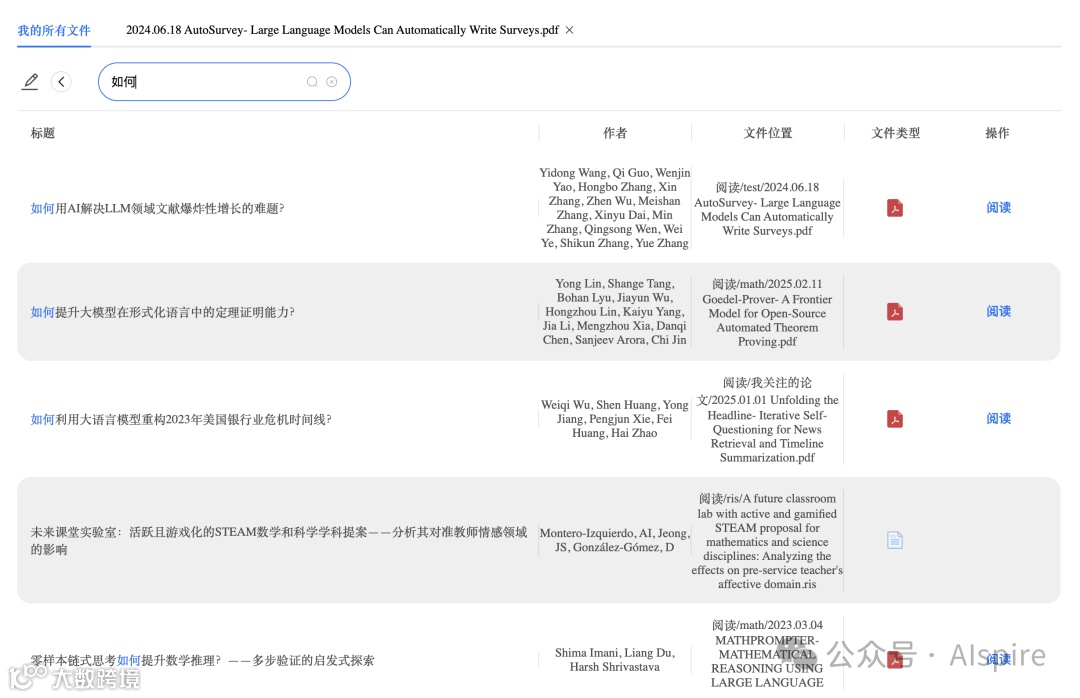Close the AutoSurvey pdf tab
The image size is (1080, 698).
[569, 30]
